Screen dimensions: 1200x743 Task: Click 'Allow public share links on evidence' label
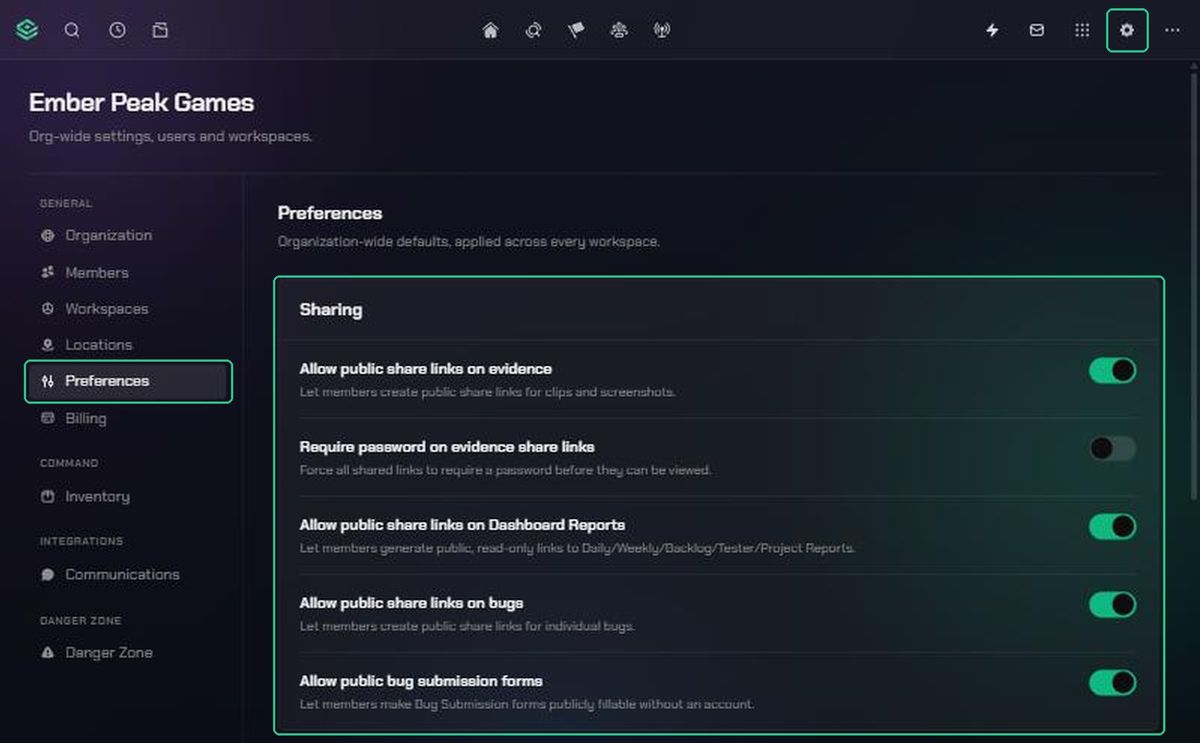[426, 369]
